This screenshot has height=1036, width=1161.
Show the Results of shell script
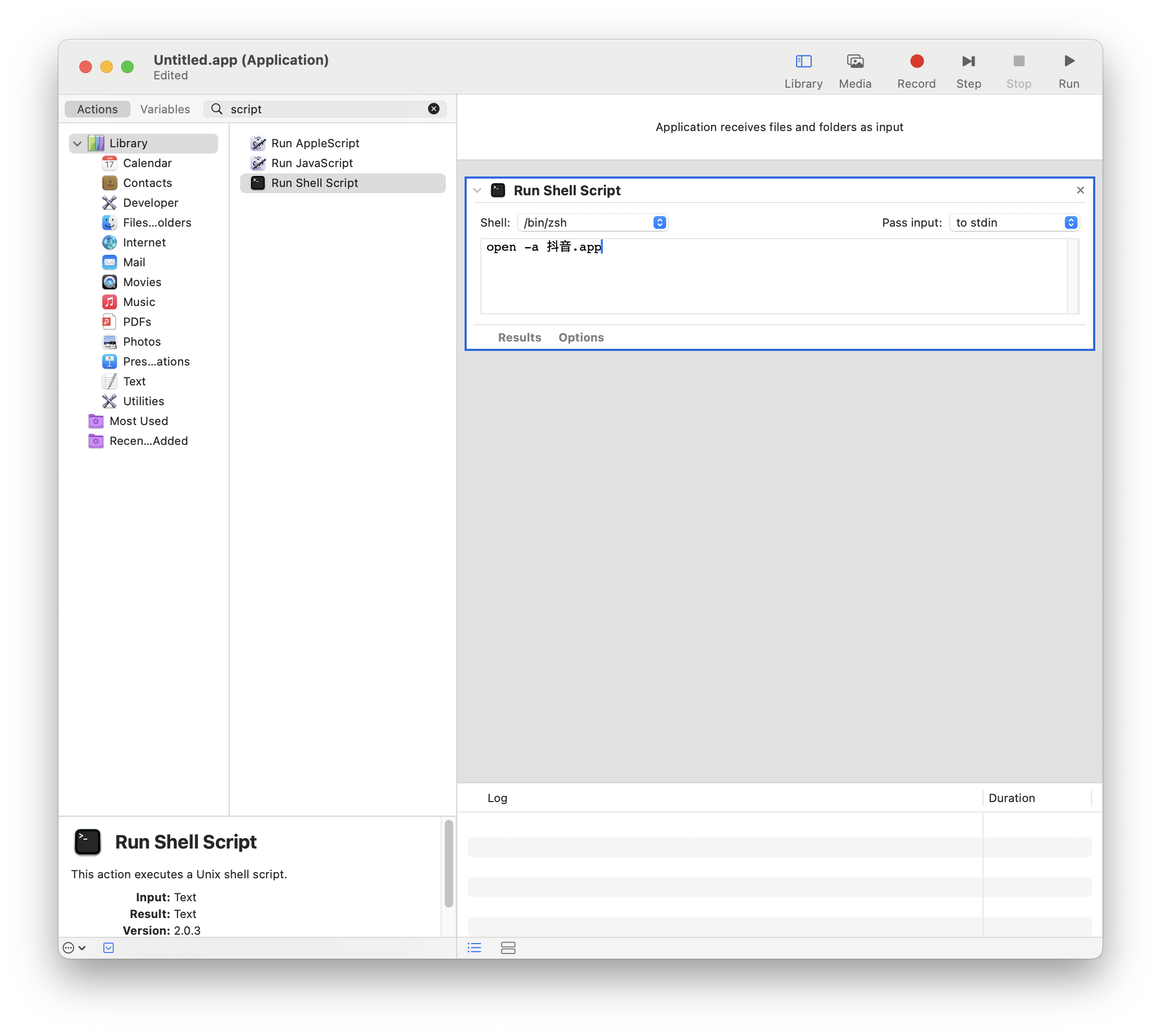pyautogui.click(x=519, y=337)
